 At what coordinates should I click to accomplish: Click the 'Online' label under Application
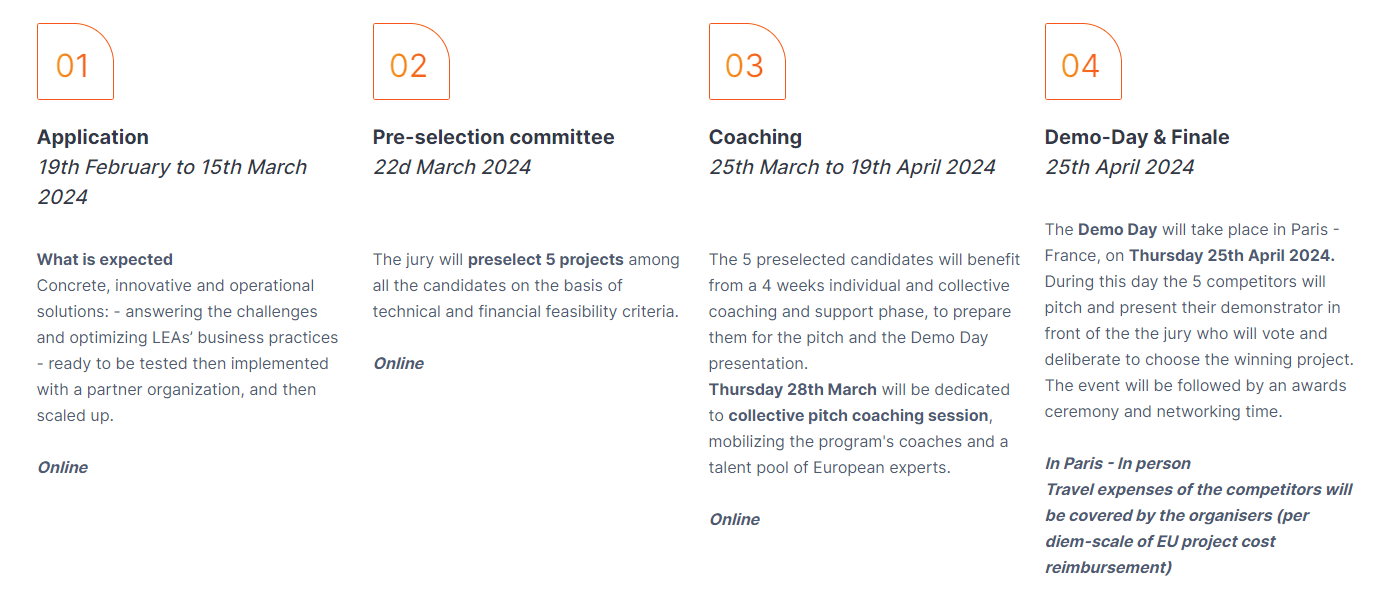[63, 467]
